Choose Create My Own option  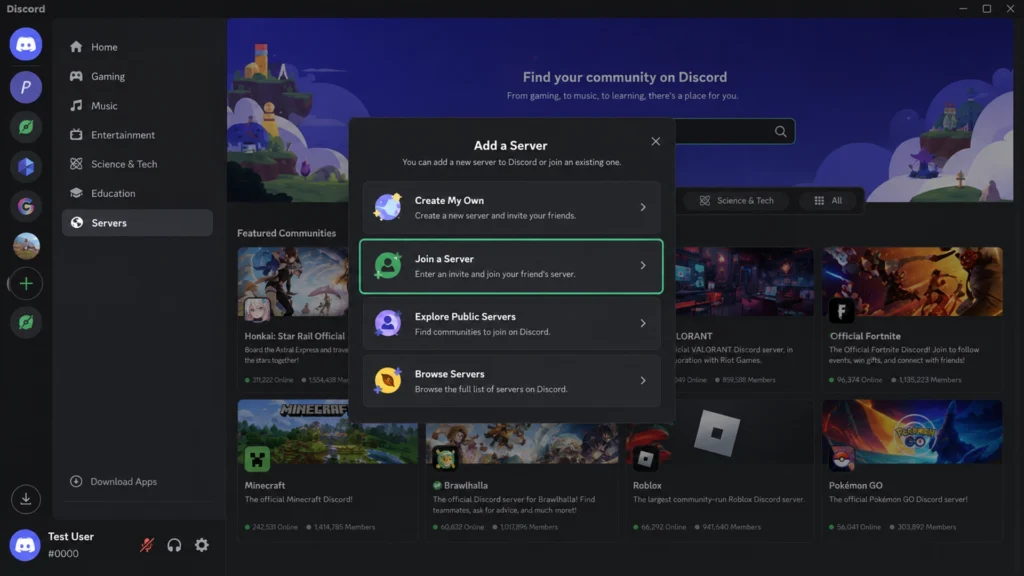click(511, 208)
